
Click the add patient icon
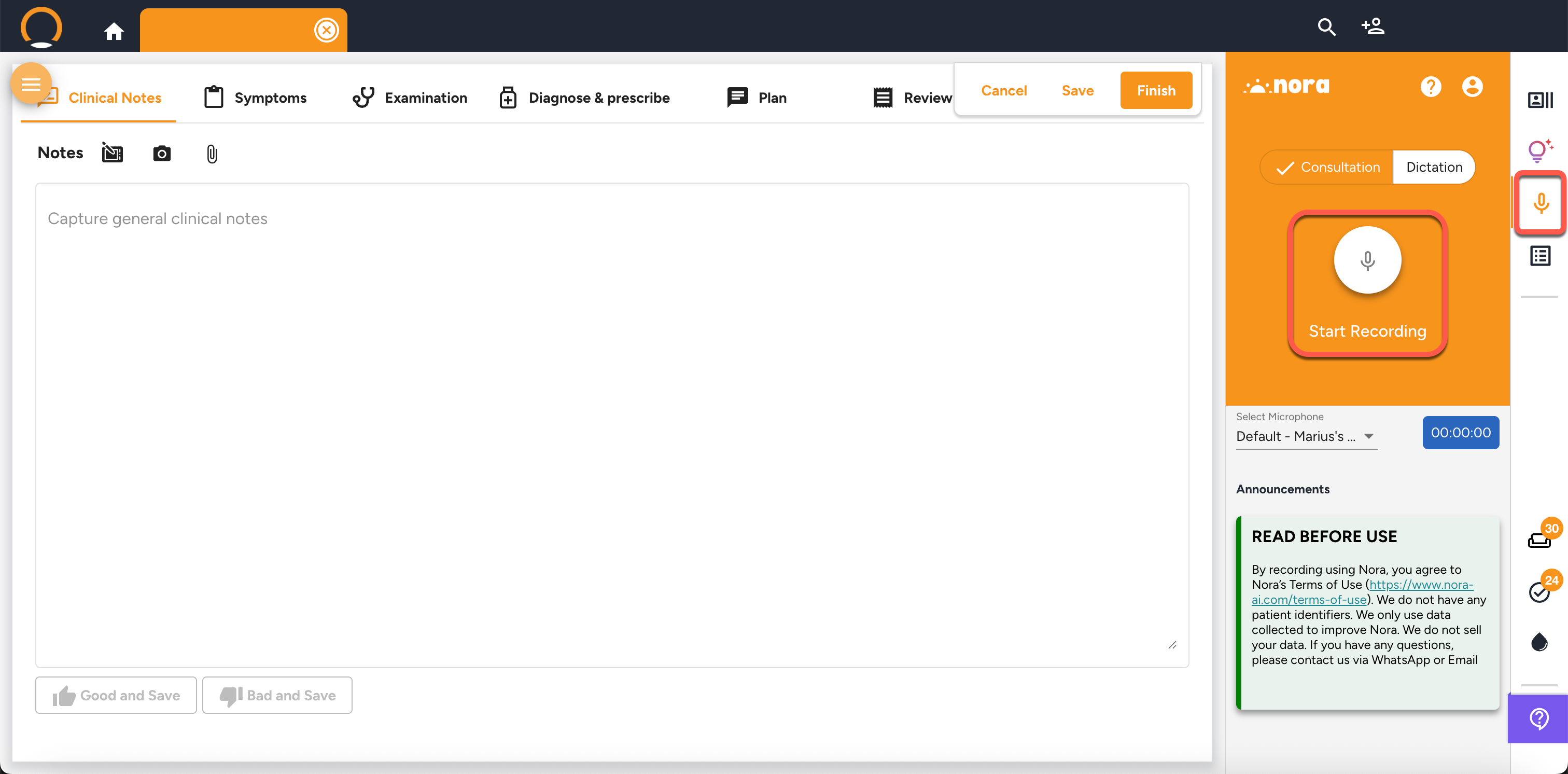pyautogui.click(x=1373, y=26)
